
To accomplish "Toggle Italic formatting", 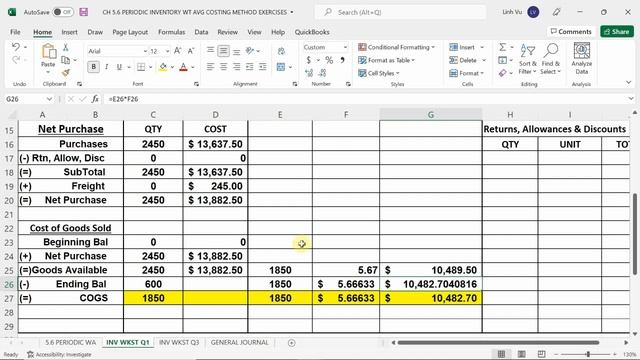I will point(107,67).
